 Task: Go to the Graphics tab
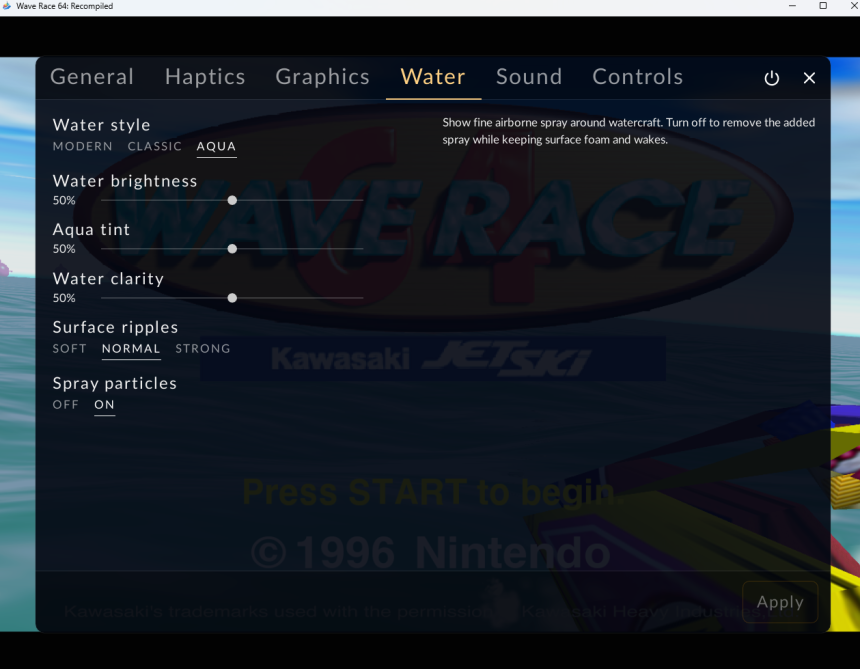(x=322, y=77)
